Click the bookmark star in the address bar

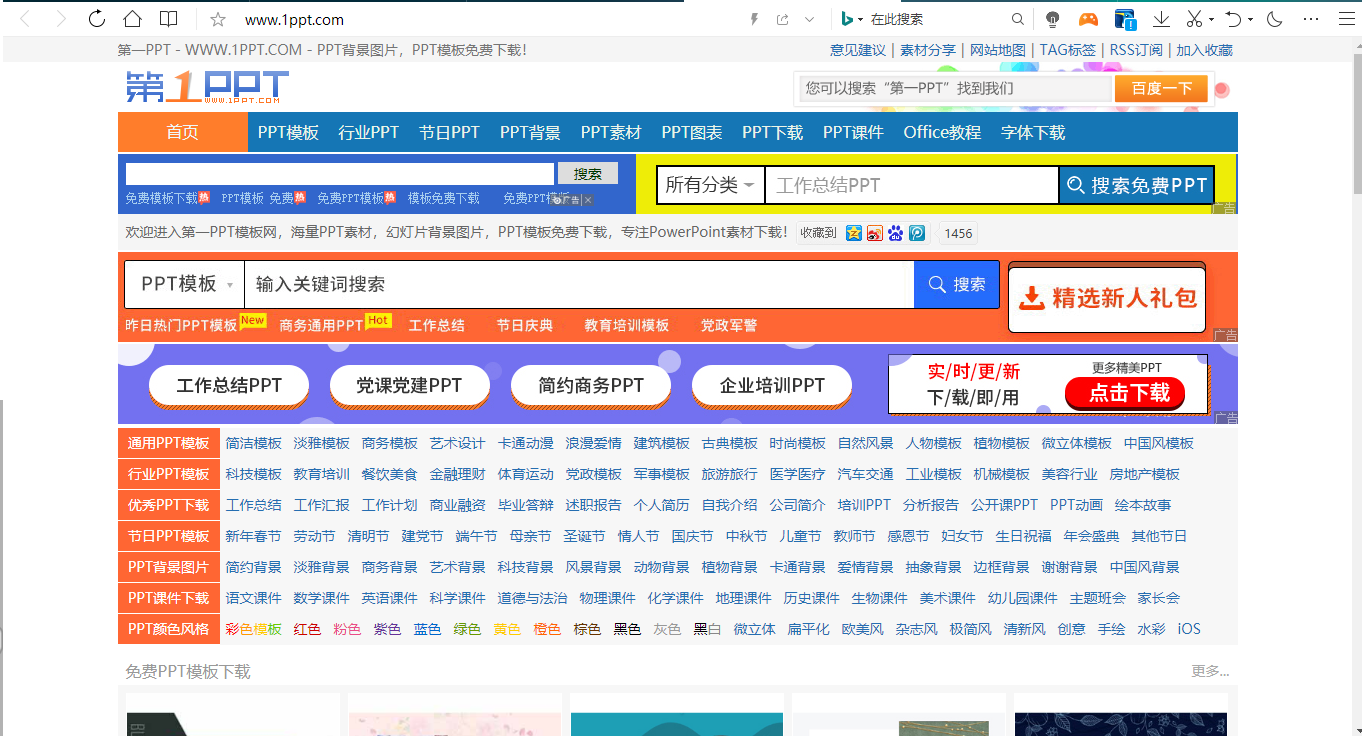pyautogui.click(x=218, y=19)
